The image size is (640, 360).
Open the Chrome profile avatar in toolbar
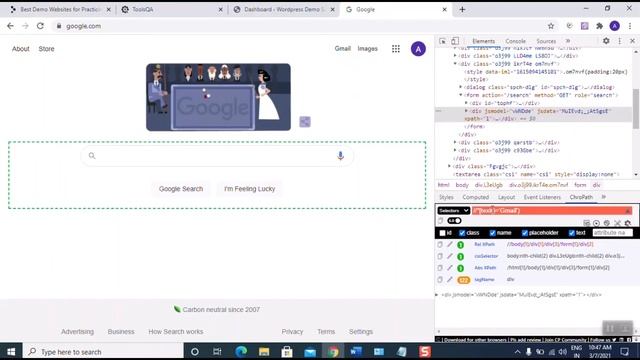615,26
